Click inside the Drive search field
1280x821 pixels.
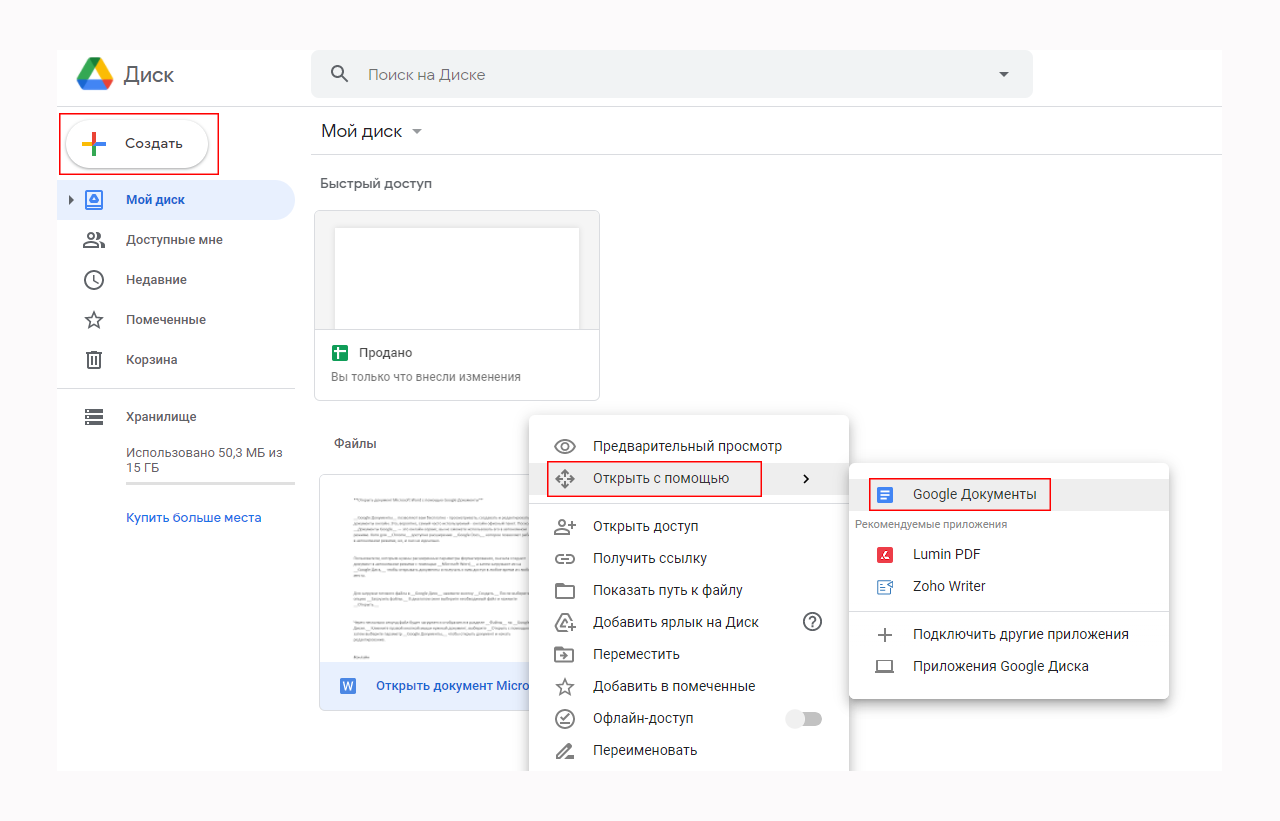[x=671, y=74]
